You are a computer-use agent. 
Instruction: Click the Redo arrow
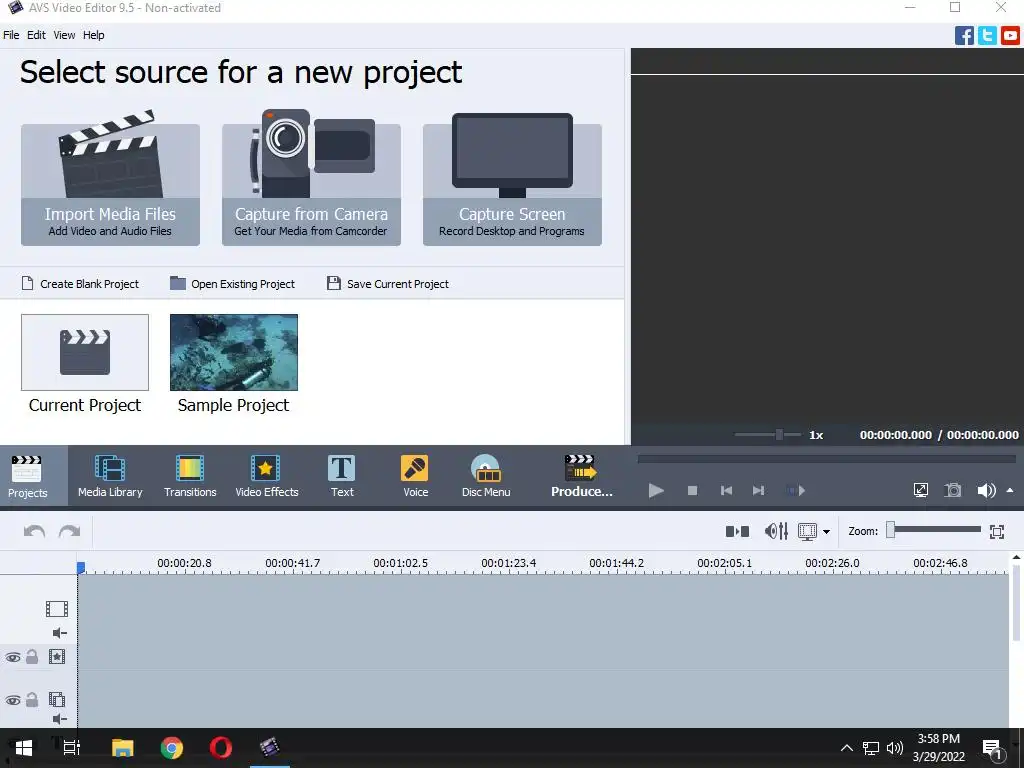point(69,531)
